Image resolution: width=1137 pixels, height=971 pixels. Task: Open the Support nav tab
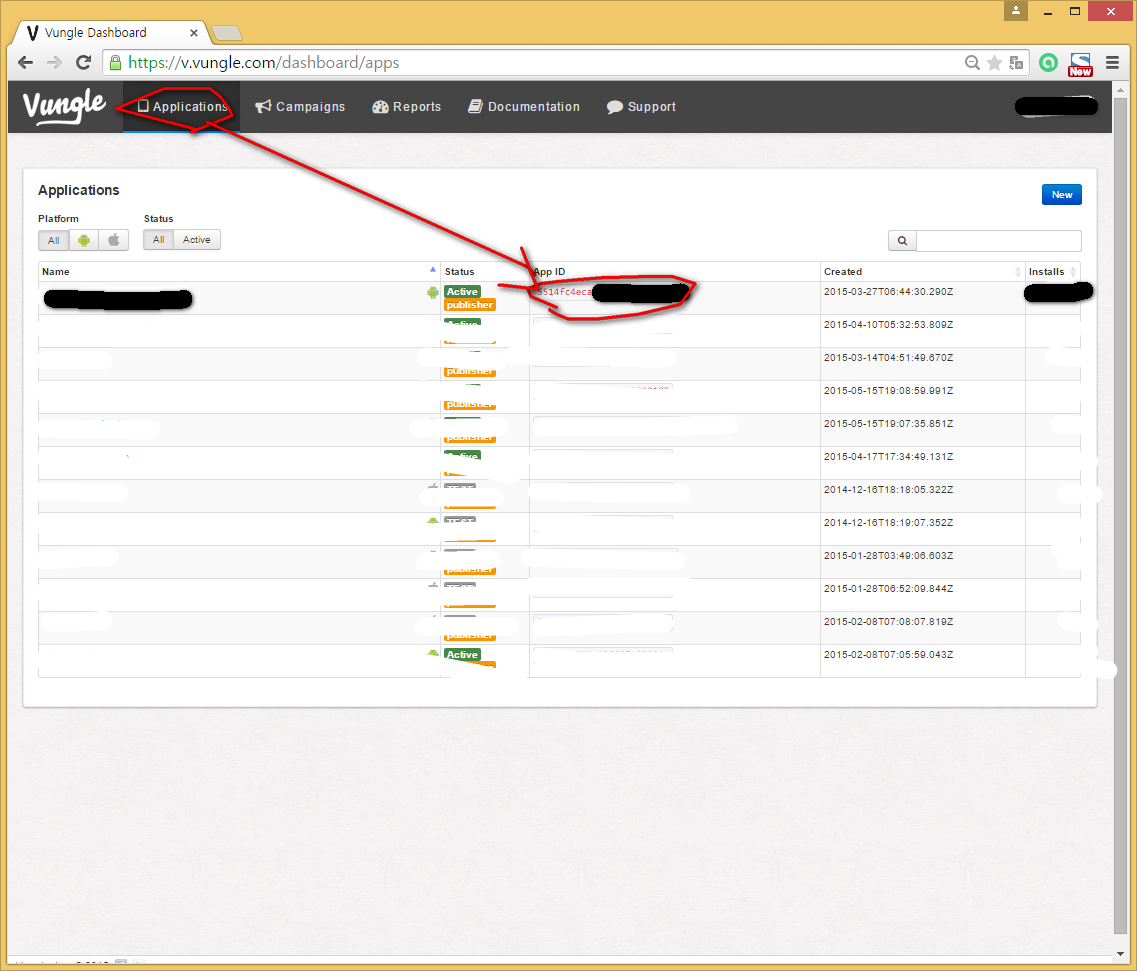tap(641, 107)
